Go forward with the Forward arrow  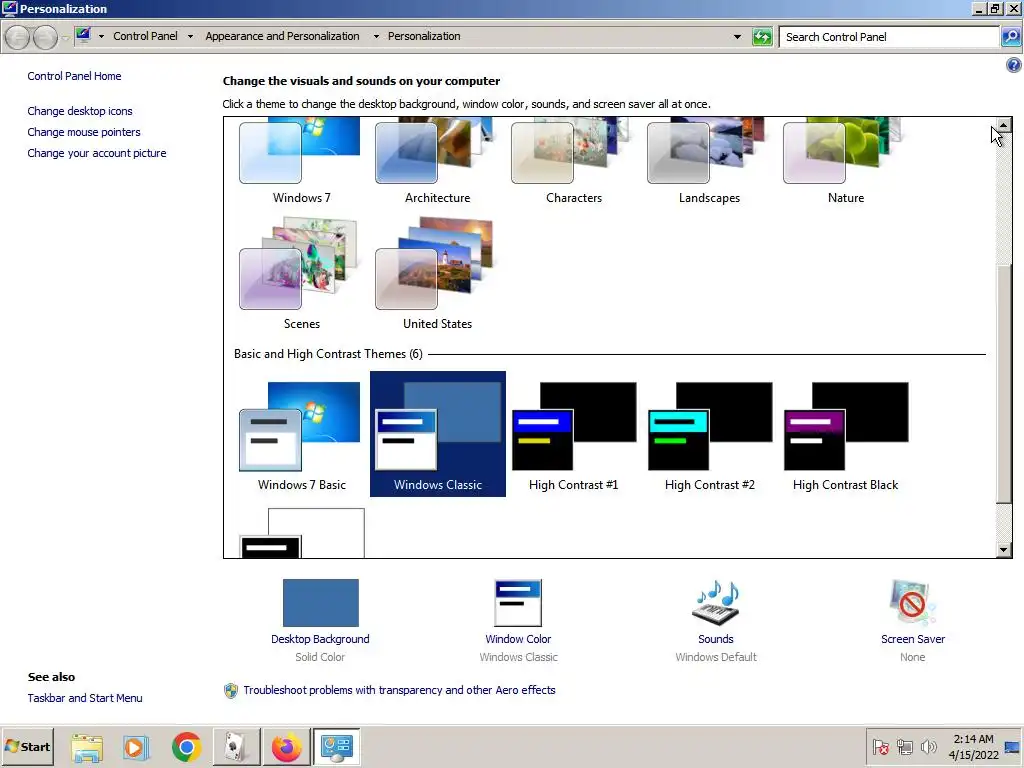[x=45, y=37]
